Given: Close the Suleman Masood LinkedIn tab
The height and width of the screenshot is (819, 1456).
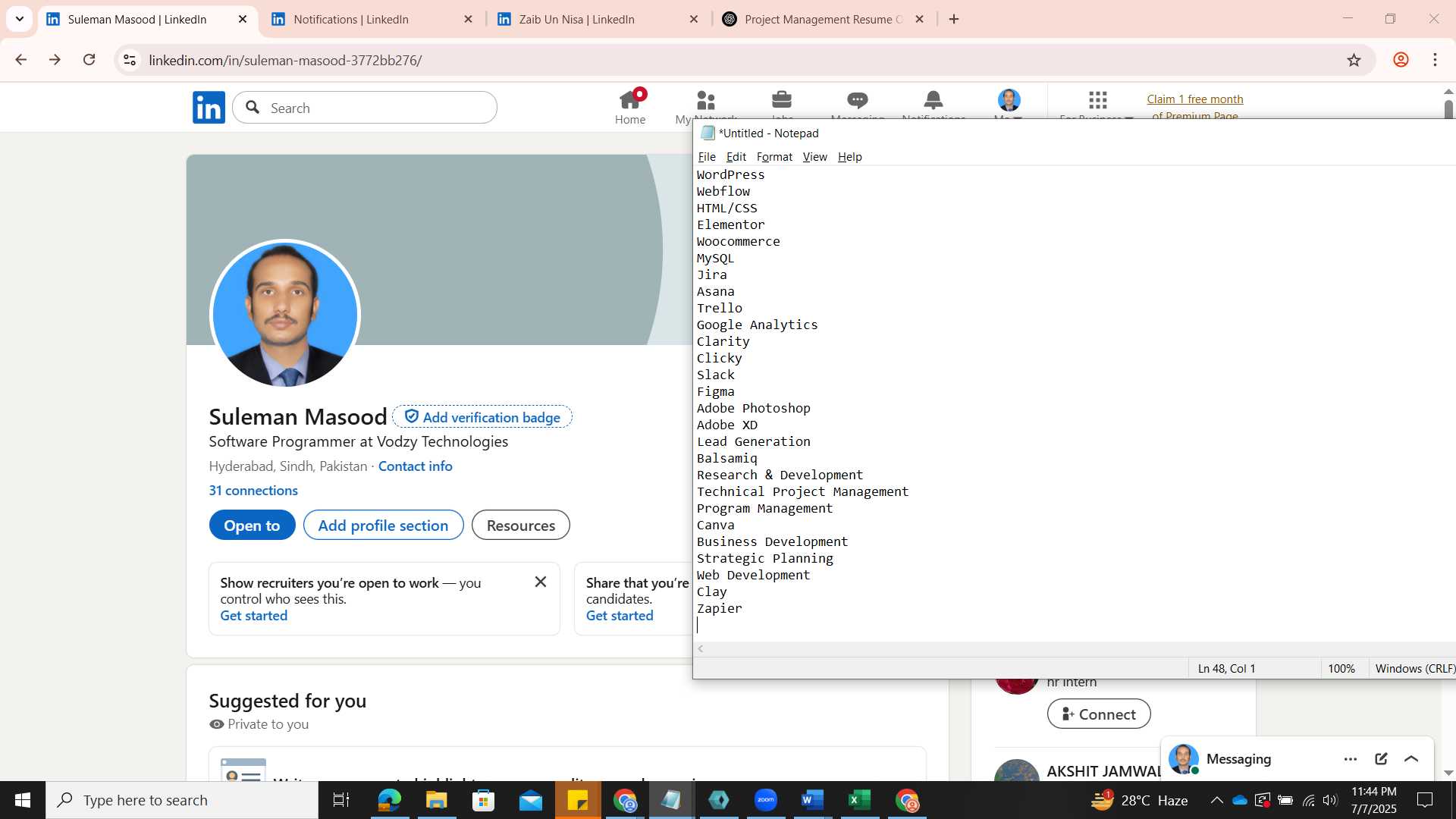Looking at the screenshot, I should [243, 19].
